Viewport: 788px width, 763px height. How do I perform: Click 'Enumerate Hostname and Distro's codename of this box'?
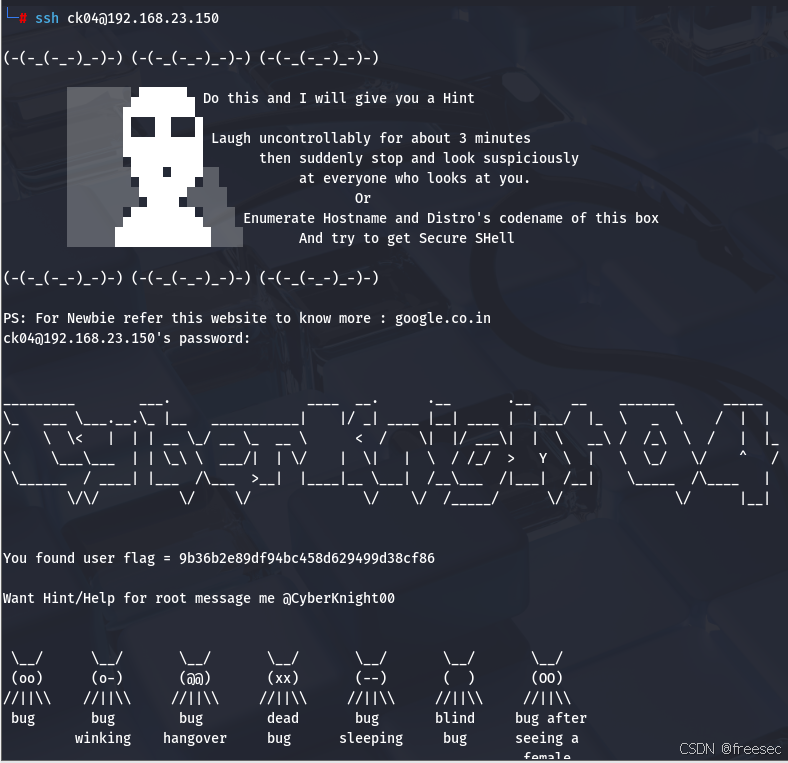(x=451, y=218)
